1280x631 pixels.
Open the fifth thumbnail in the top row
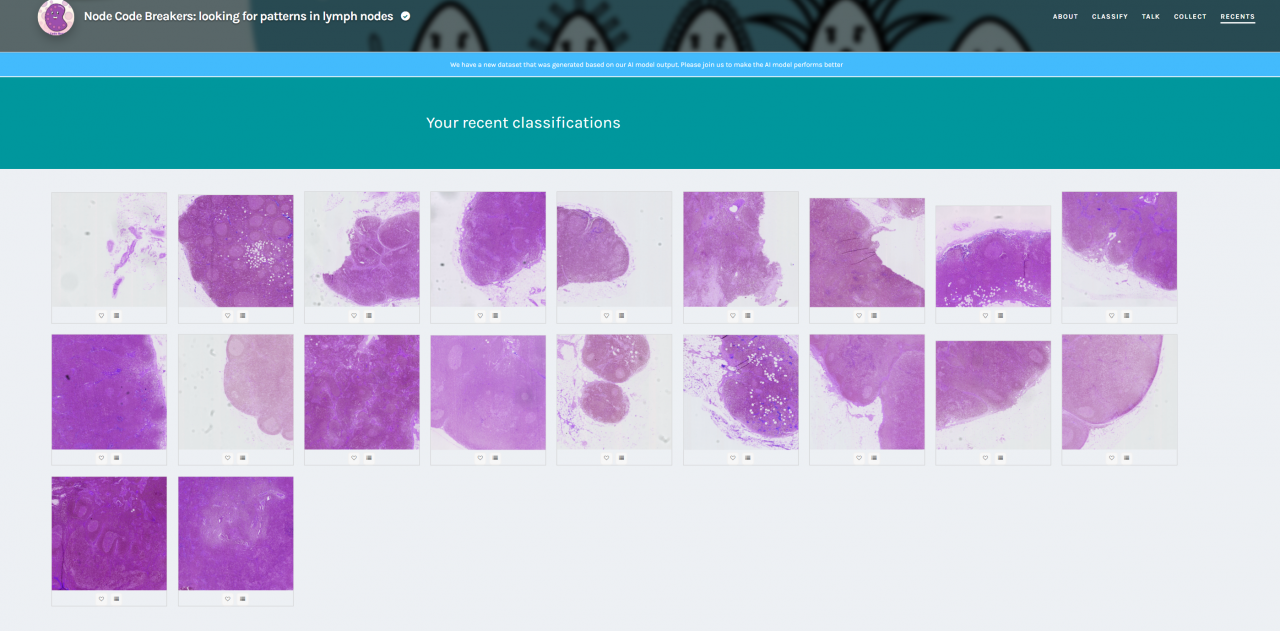click(614, 249)
